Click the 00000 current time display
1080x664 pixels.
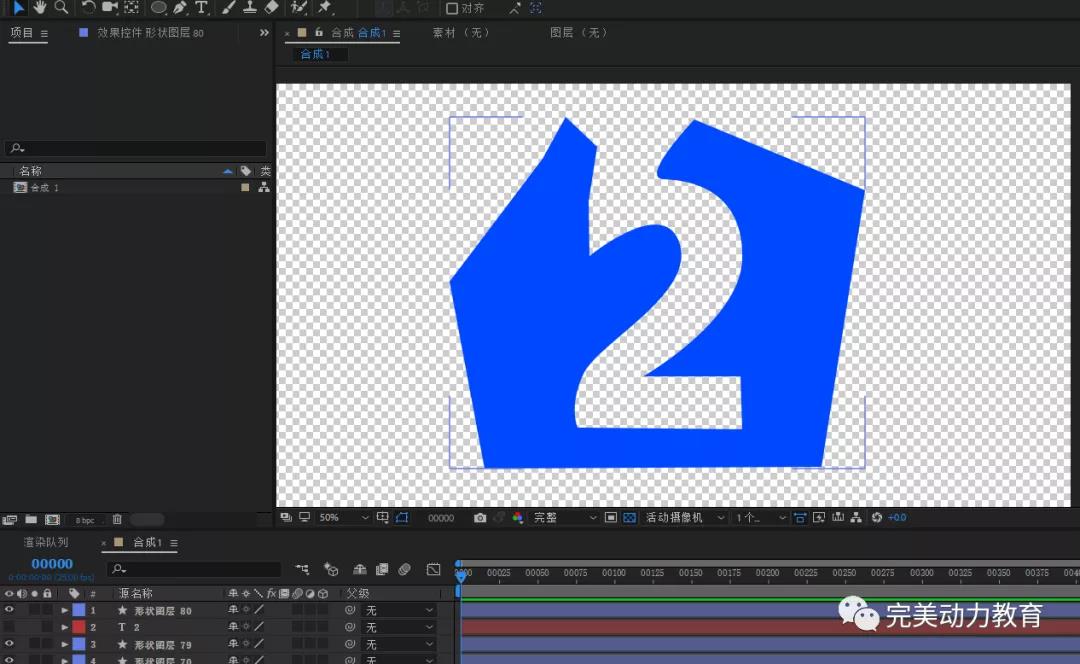pos(52,564)
